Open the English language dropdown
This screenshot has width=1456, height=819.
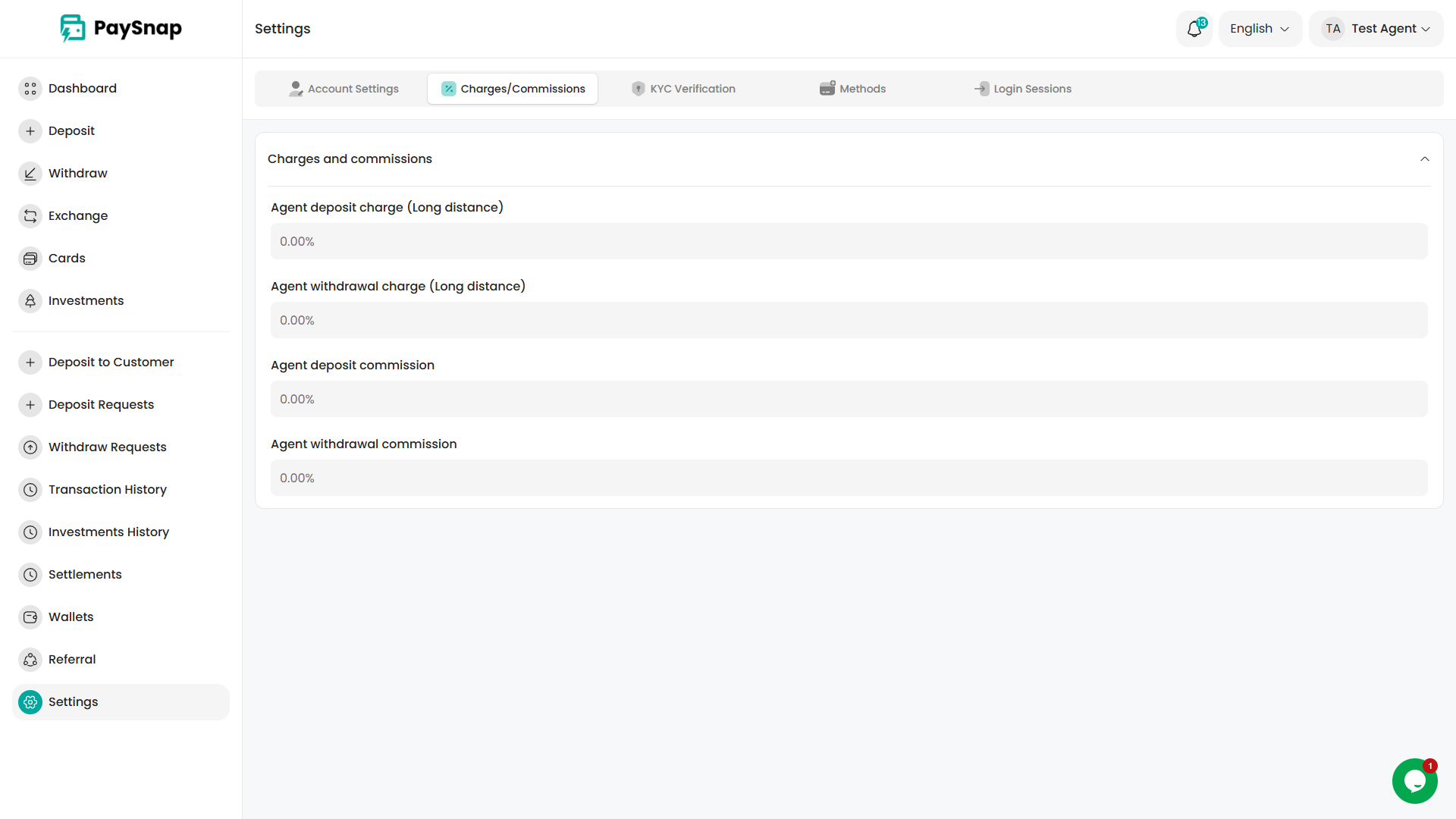[1260, 29]
